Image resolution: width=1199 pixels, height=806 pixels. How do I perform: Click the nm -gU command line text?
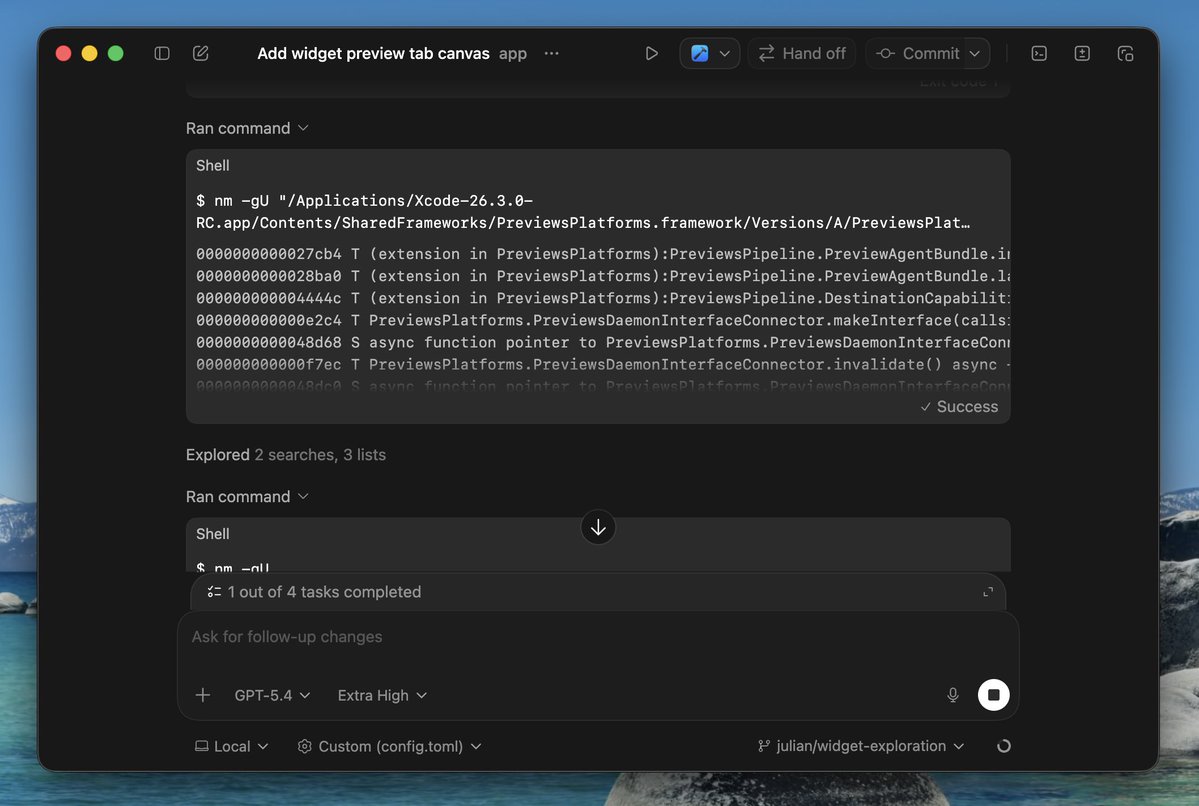[583, 212]
